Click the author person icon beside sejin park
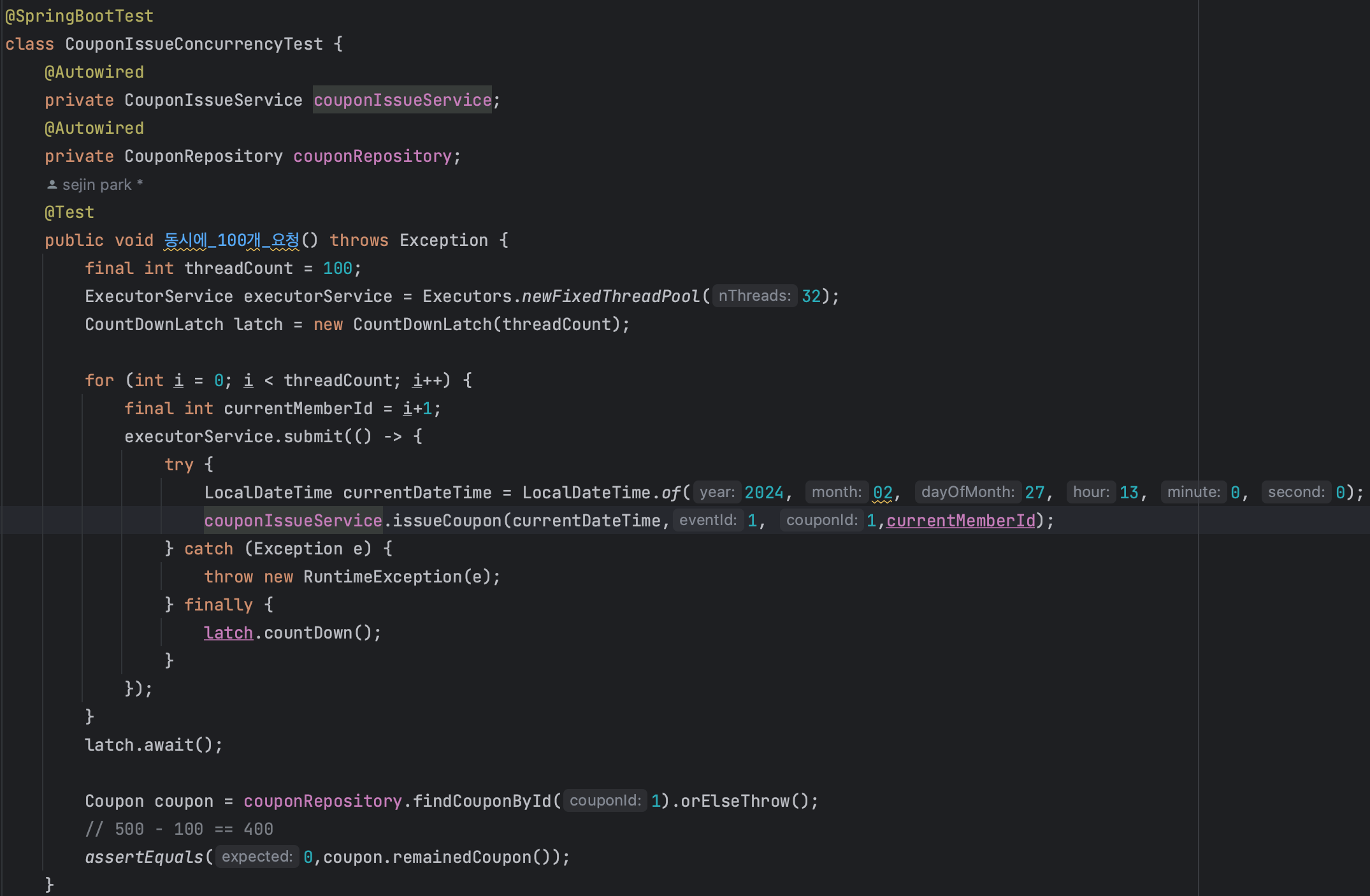The width and height of the screenshot is (1370, 896). (52, 185)
